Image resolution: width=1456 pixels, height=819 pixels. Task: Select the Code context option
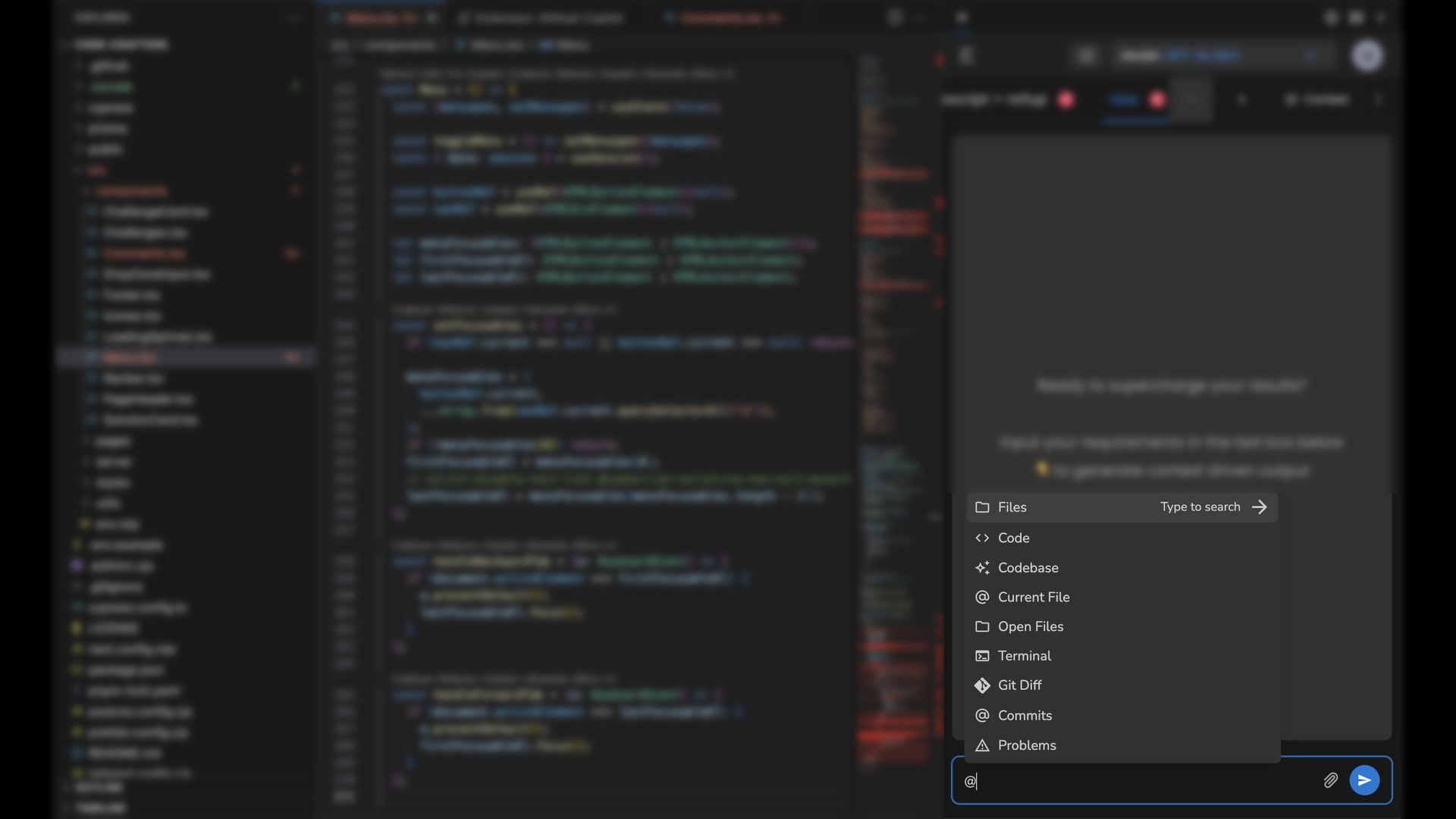1013,538
